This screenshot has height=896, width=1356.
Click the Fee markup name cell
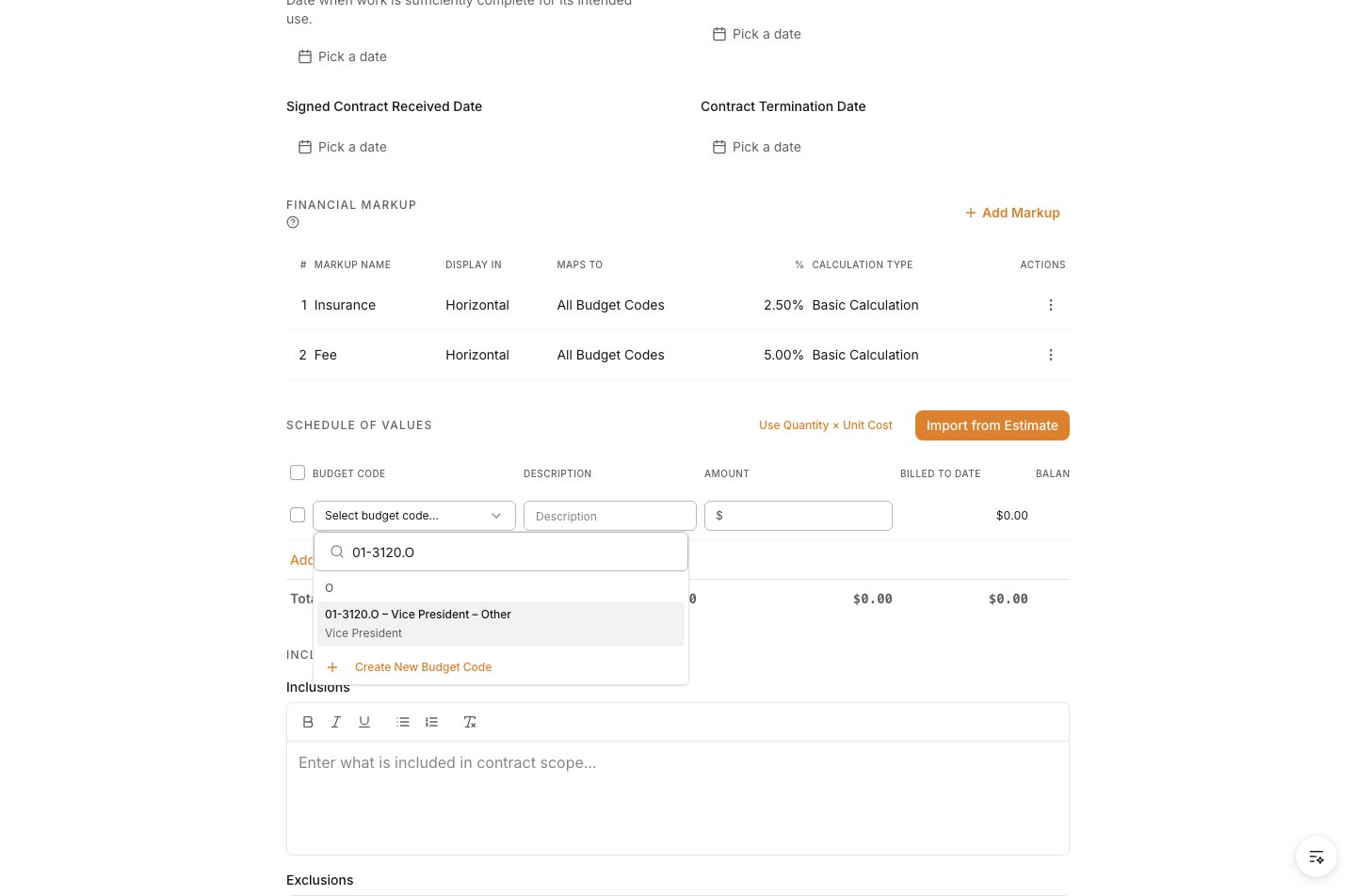coord(326,355)
